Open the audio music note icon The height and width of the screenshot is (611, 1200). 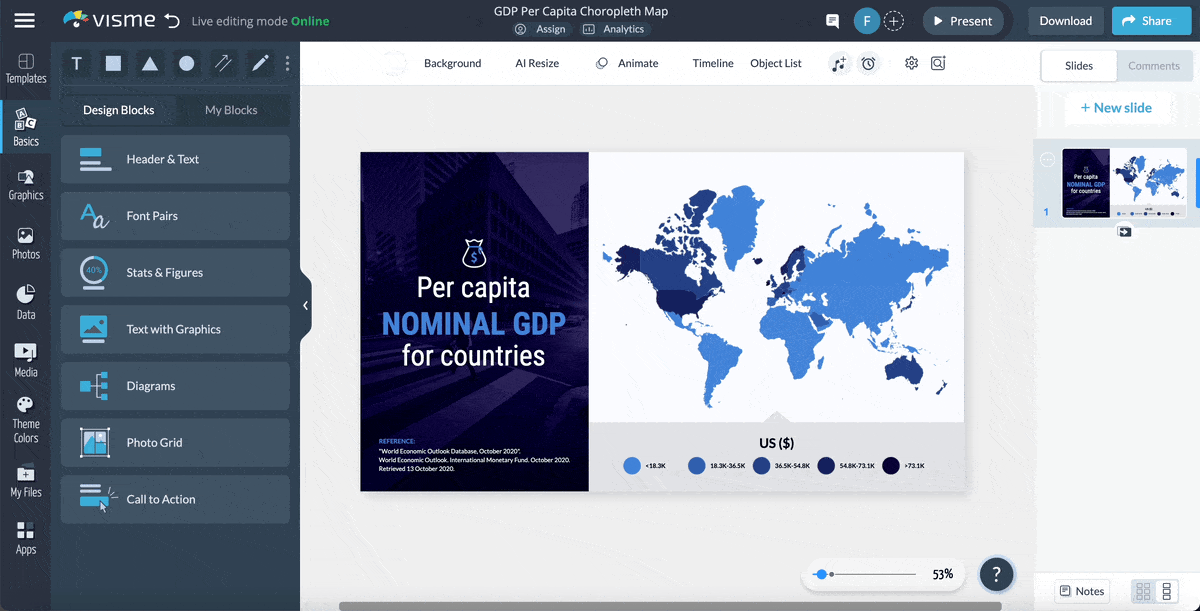click(x=839, y=64)
